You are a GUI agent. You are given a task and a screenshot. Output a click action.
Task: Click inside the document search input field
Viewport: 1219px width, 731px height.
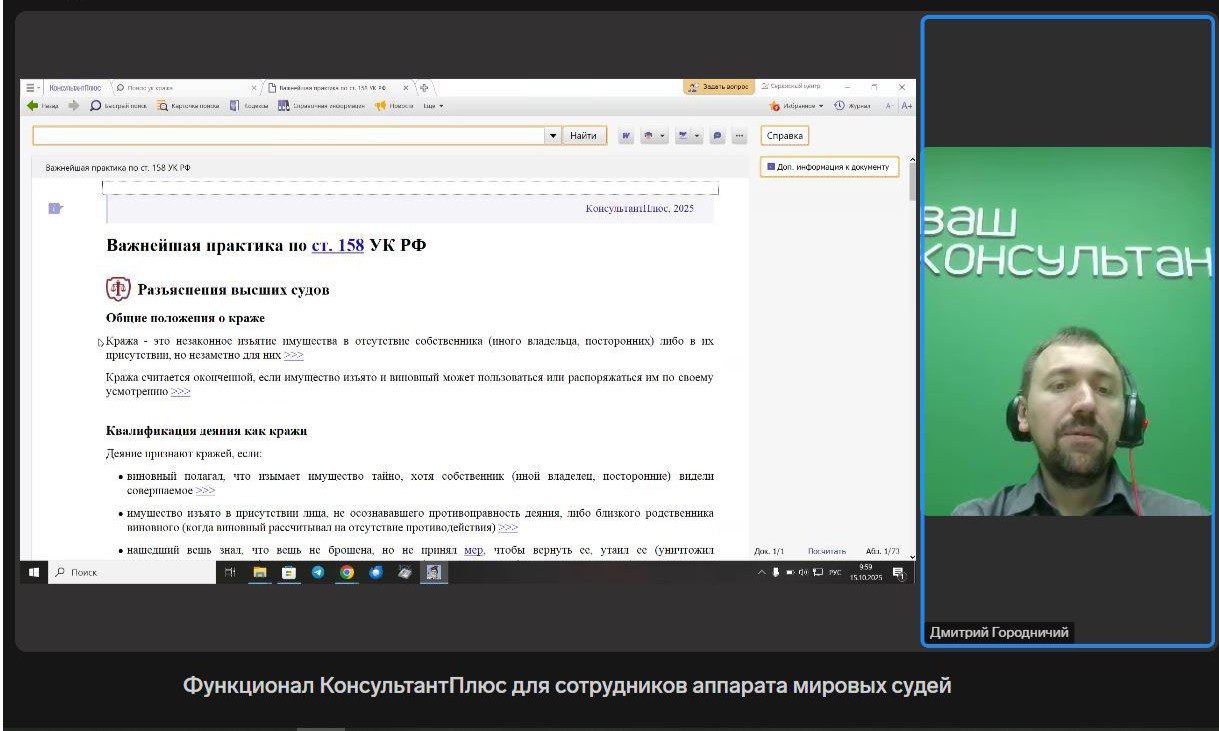pyautogui.click(x=288, y=136)
